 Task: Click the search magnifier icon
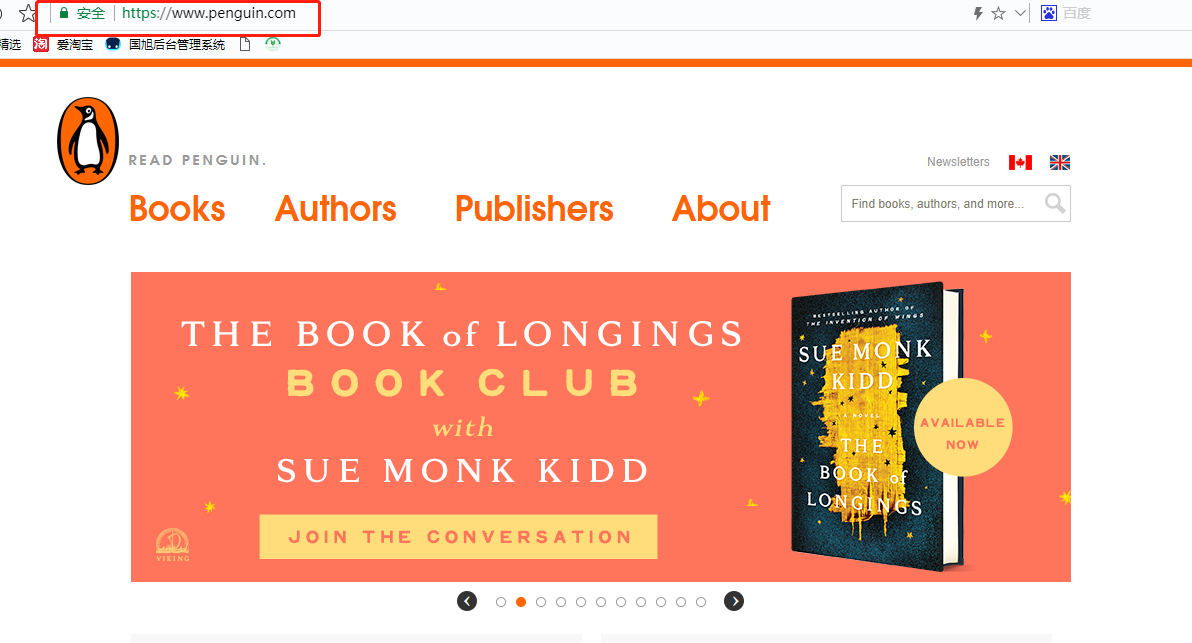1054,204
